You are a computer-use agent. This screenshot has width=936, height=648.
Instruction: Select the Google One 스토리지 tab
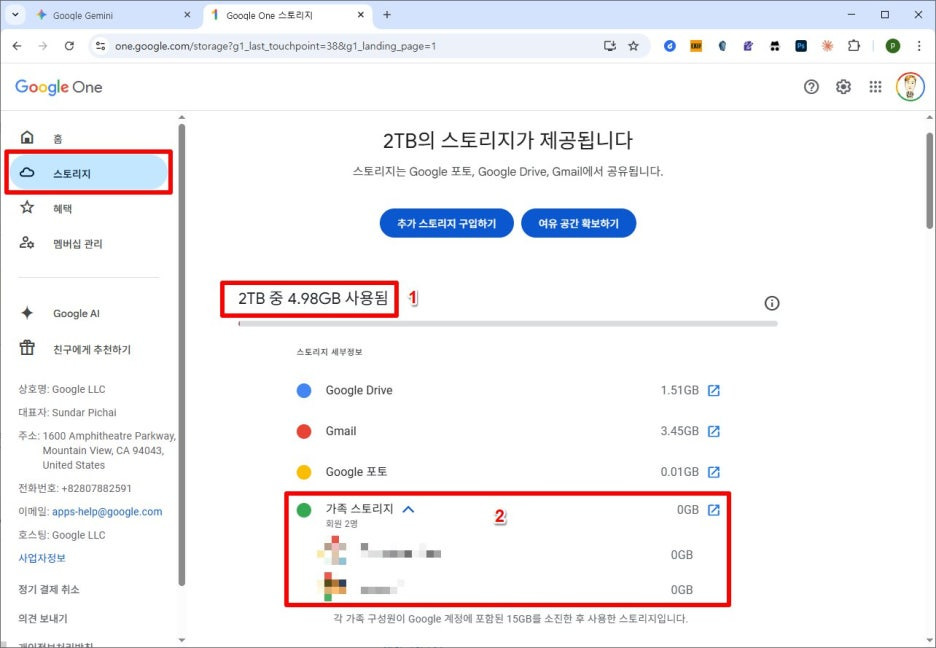pyautogui.click(x=287, y=16)
